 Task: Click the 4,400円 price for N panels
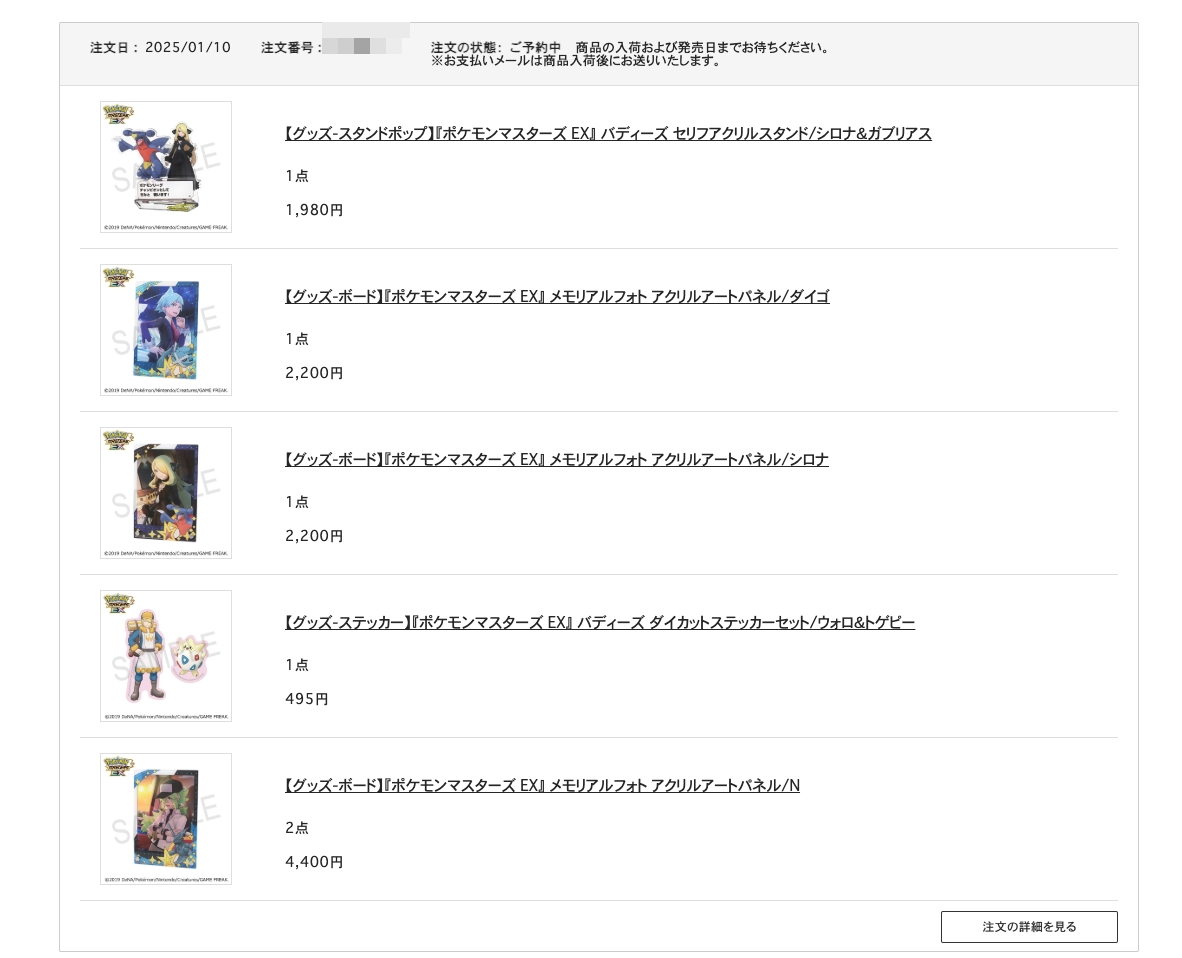pyautogui.click(x=314, y=862)
